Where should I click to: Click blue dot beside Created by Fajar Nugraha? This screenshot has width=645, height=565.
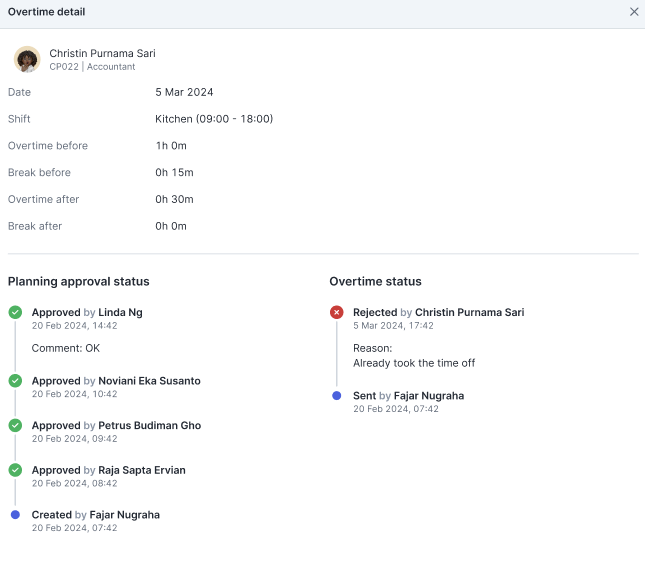point(15,515)
